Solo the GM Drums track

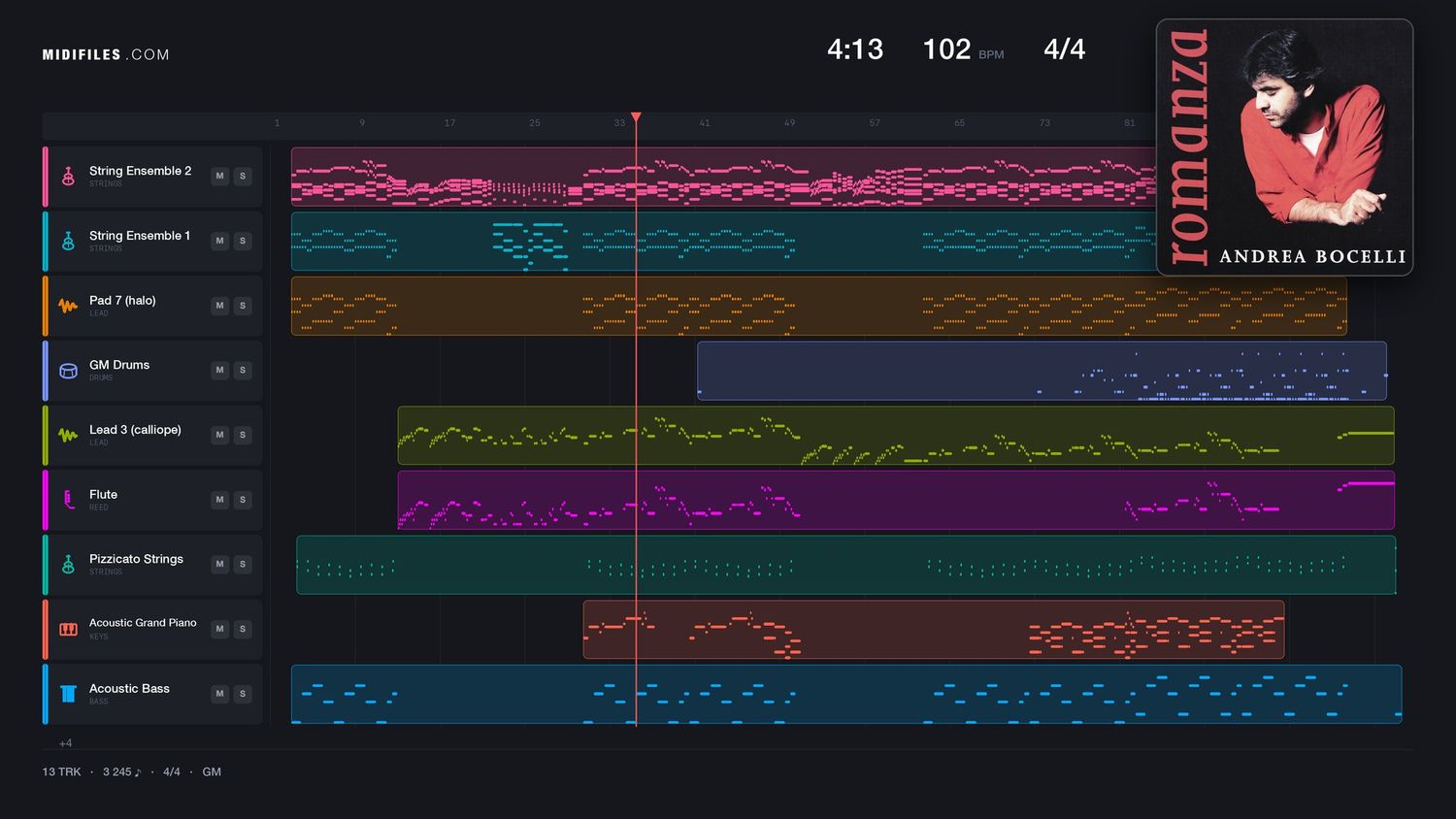pos(243,371)
